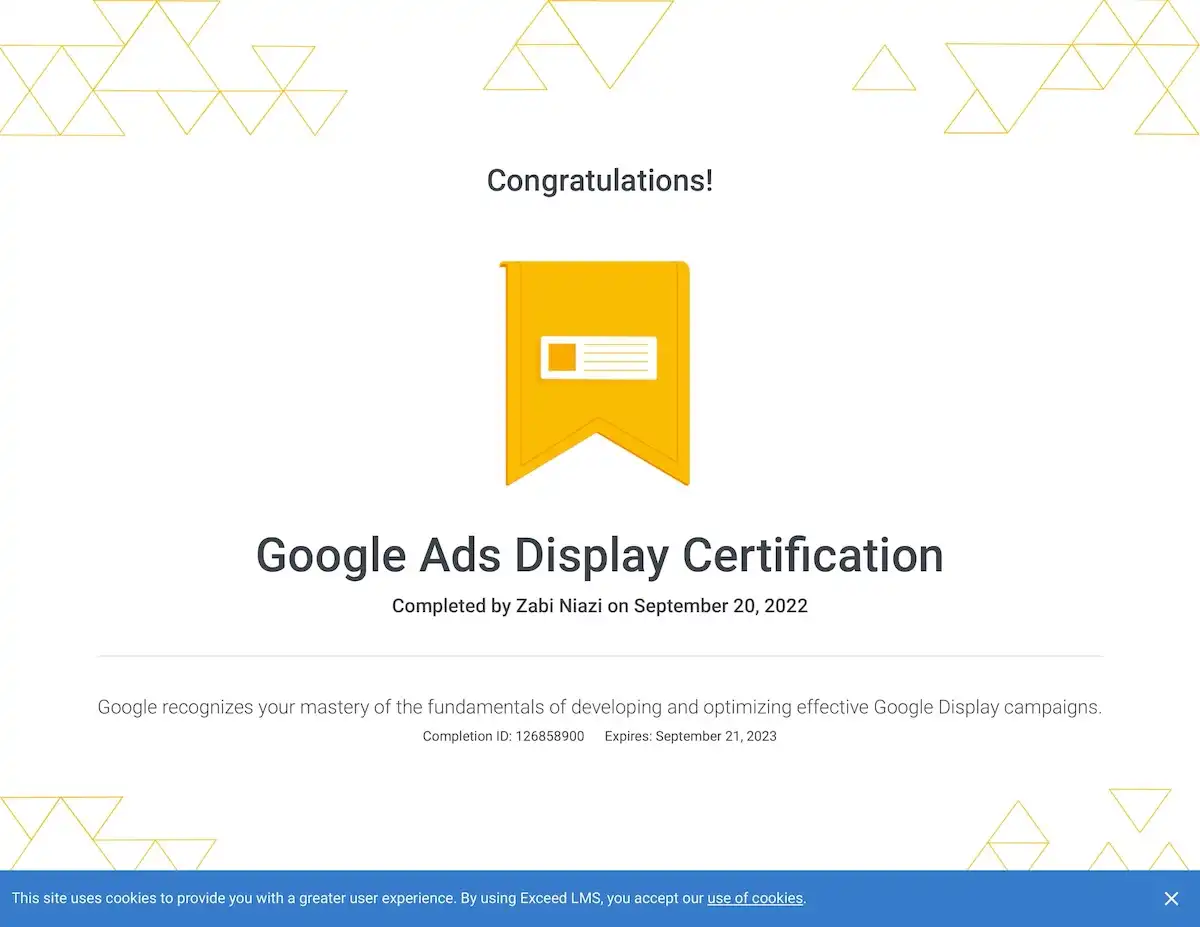Click the orange square inside the ad icon
The image size is (1200, 927).
pos(562,357)
